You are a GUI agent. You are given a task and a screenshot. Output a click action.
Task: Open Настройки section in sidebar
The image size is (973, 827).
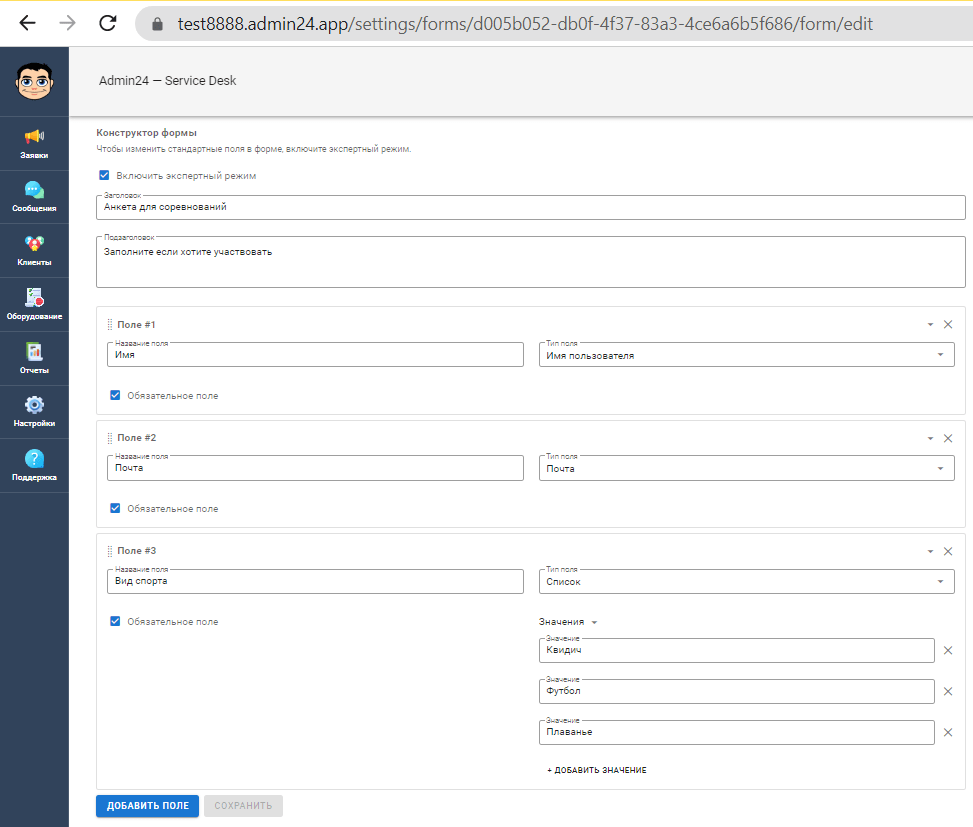(x=34, y=412)
